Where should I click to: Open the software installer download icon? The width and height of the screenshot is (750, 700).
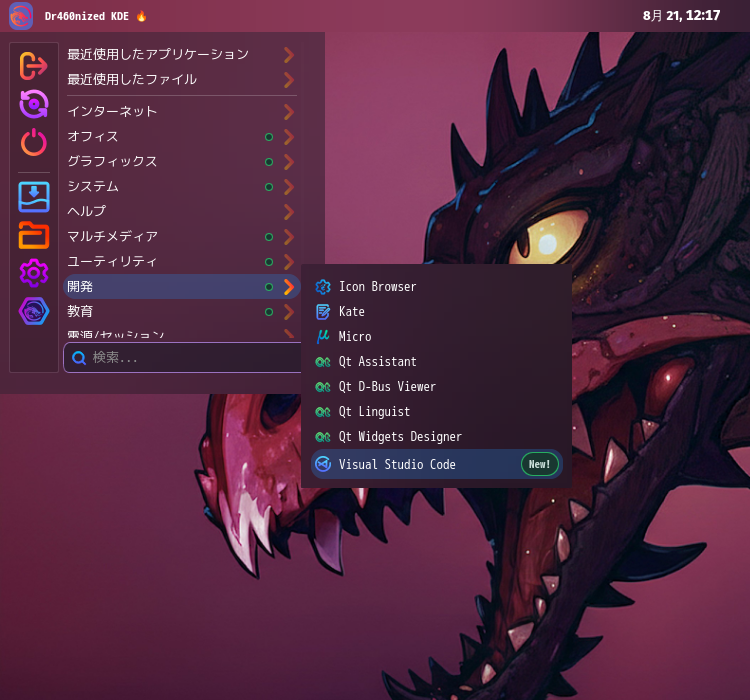[x=33, y=197]
